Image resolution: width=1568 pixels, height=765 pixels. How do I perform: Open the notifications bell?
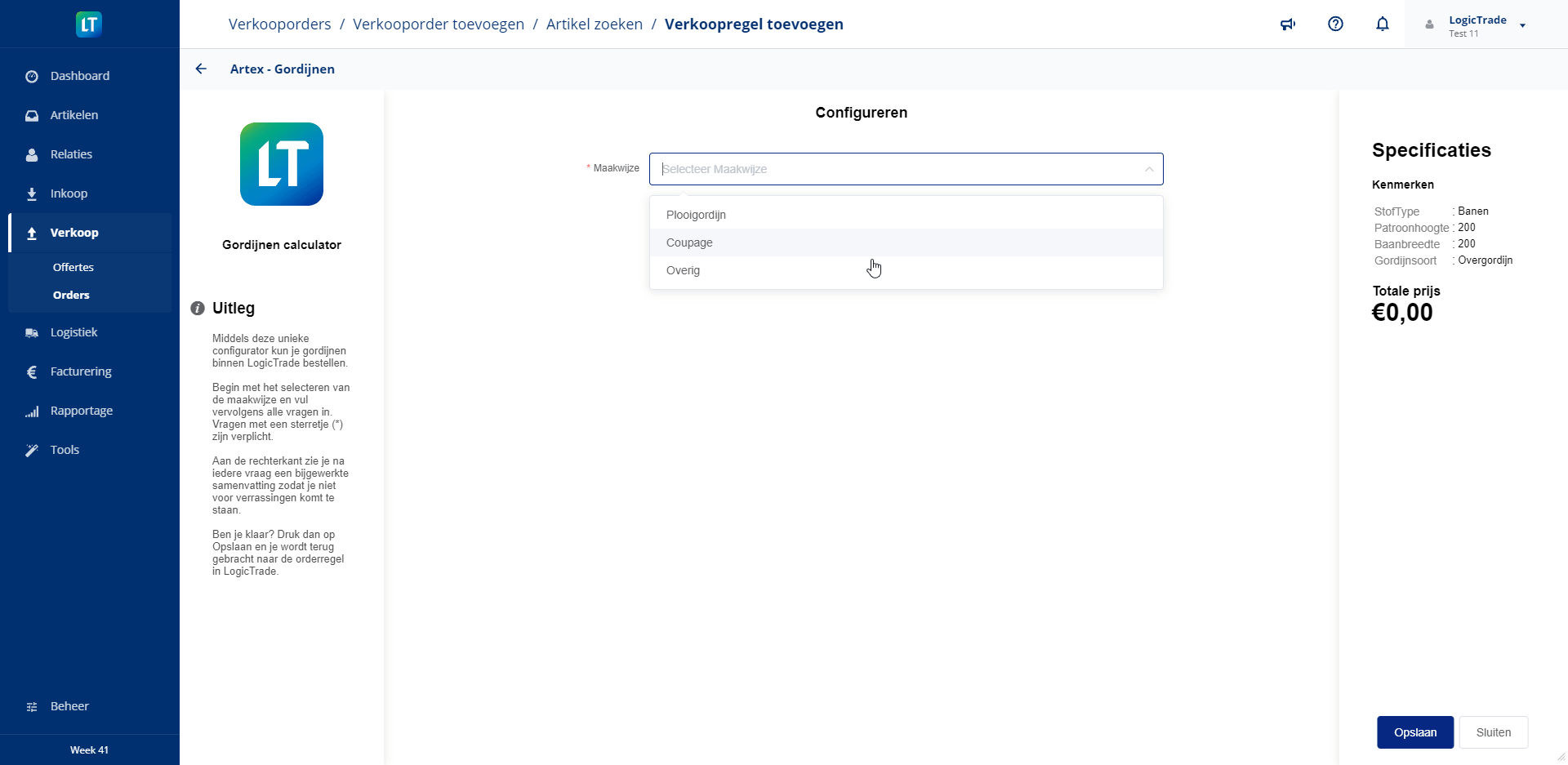tap(1382, 24)
